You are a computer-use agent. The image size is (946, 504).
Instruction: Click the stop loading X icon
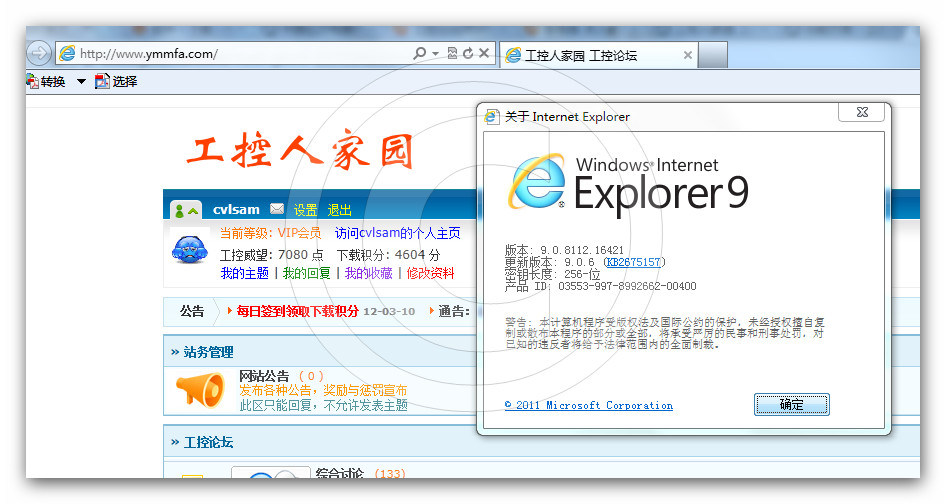coord(484,54)
